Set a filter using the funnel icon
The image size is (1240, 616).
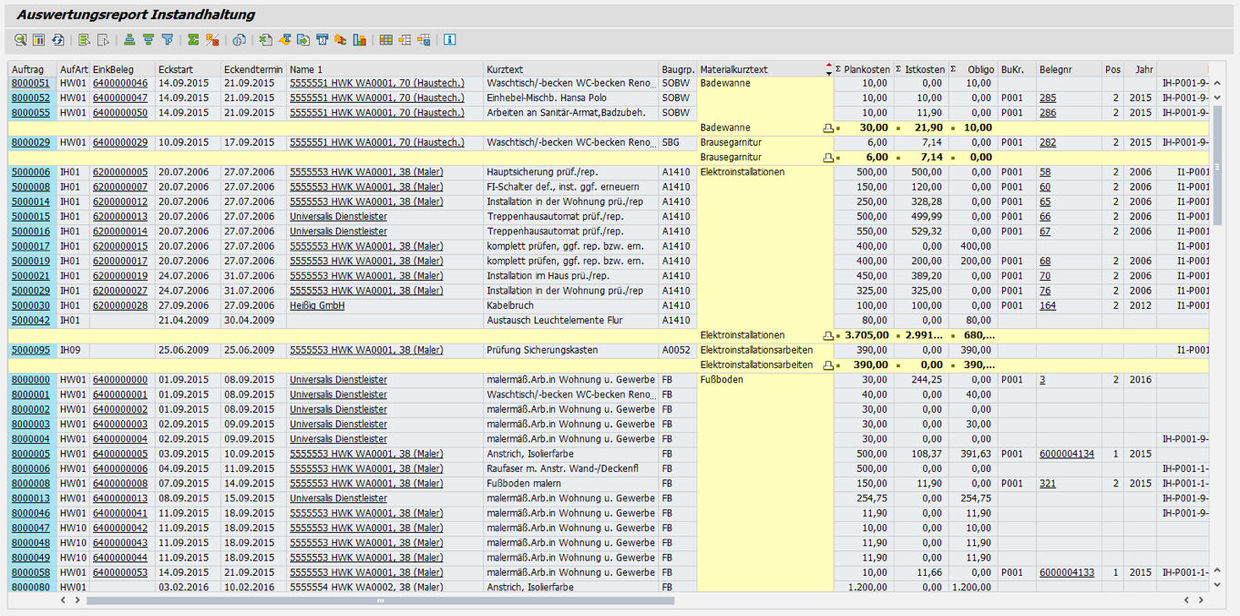coord(167,40)
